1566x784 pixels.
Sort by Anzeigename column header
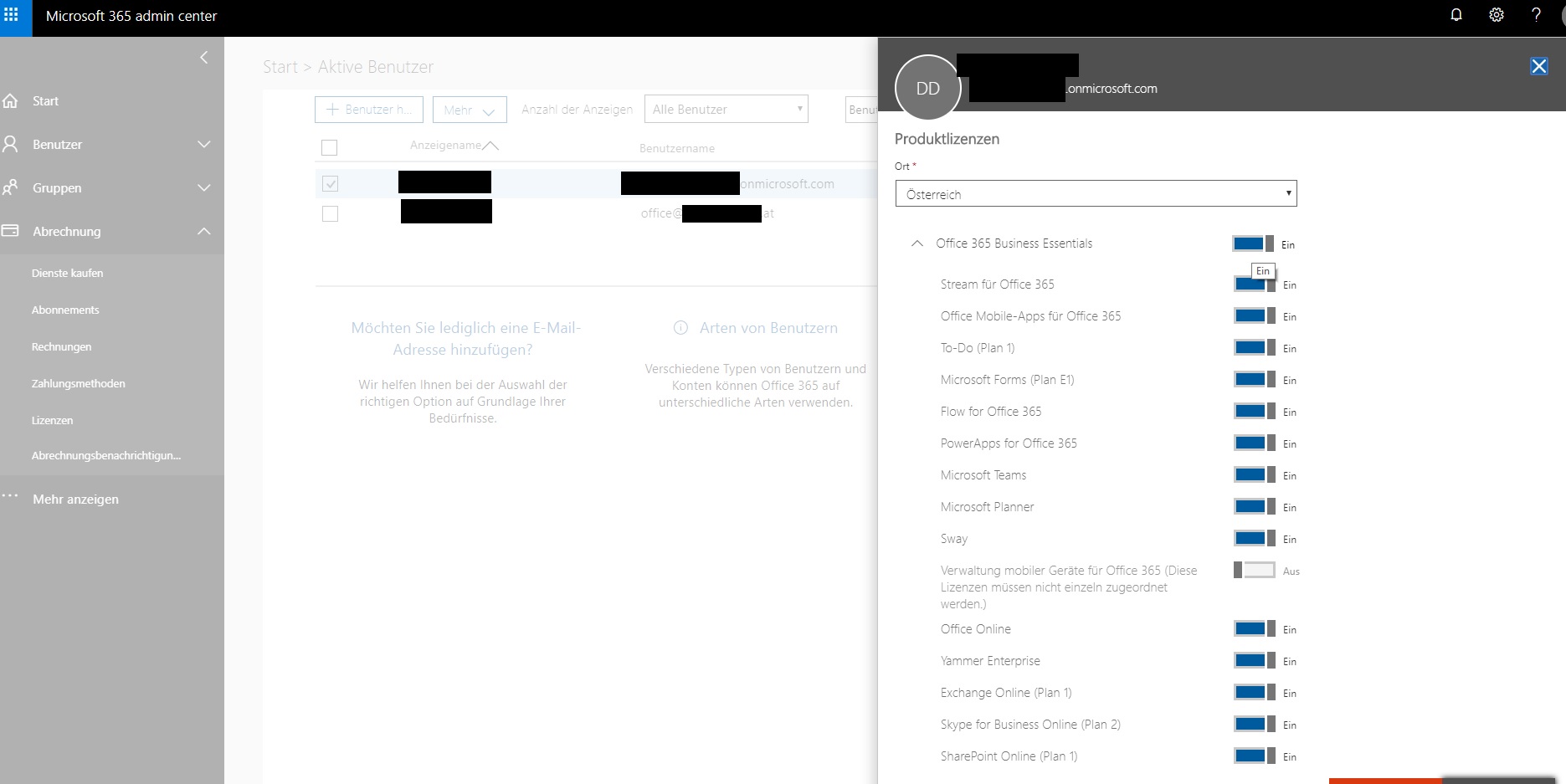[x=454, y=146]
